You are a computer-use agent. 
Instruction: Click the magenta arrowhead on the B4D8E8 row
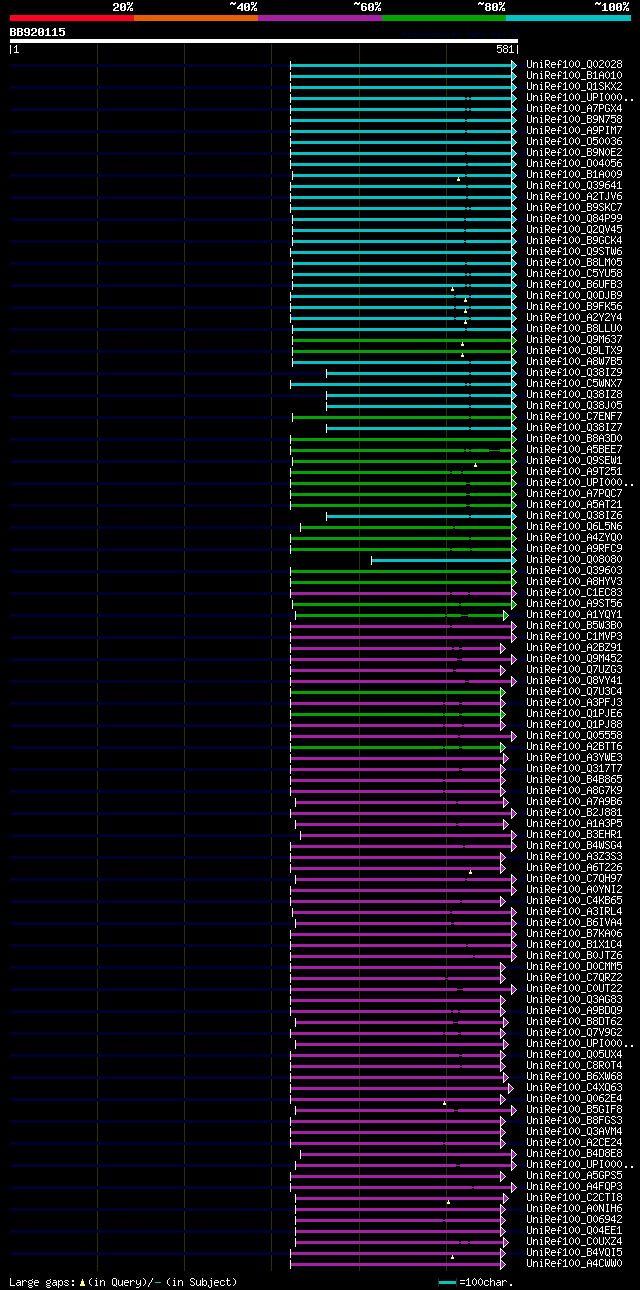coord(514,1153)
